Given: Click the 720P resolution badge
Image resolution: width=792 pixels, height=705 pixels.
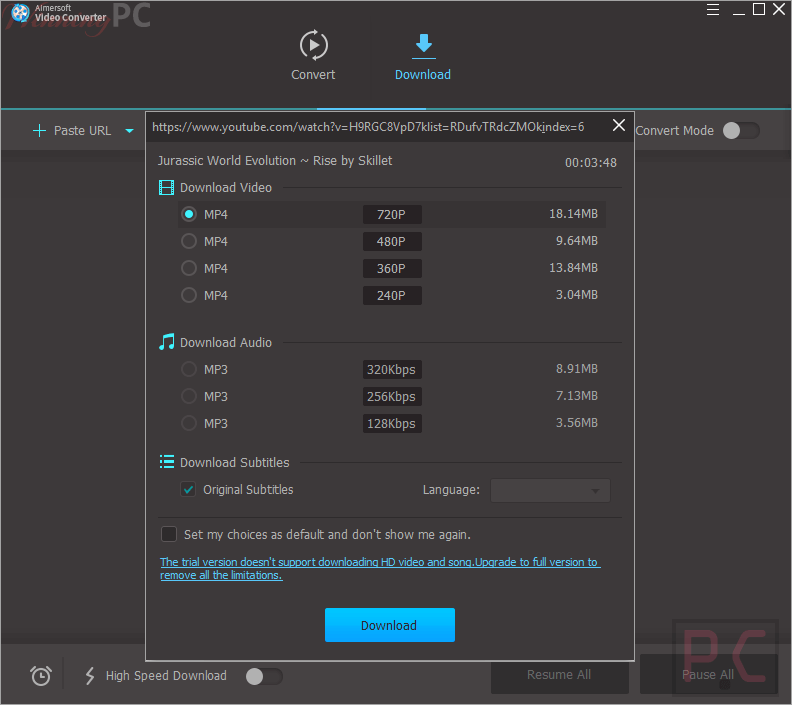Looking at the screenshot, I should 392,215.
